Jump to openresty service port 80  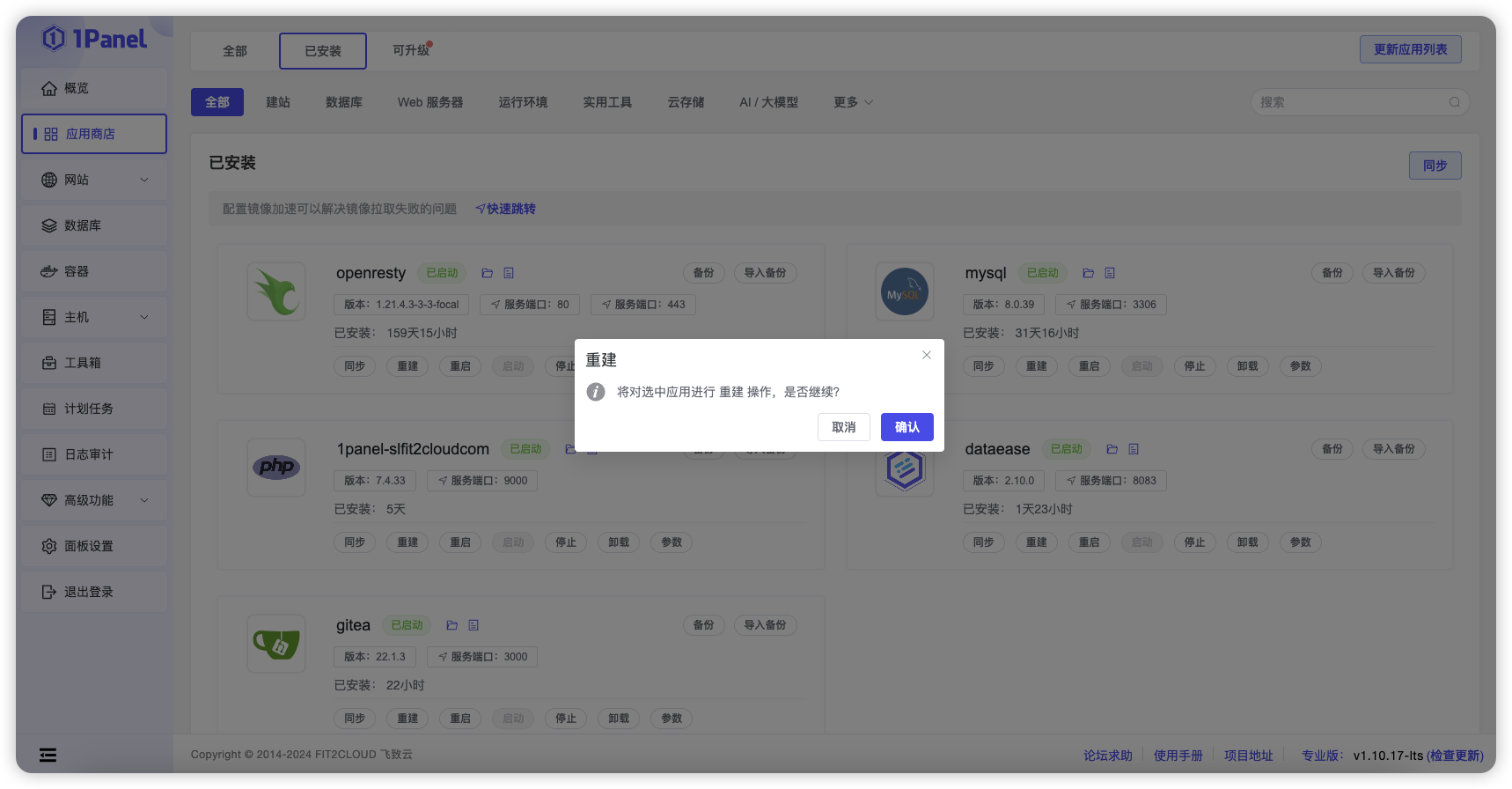(x=530, y=305)
